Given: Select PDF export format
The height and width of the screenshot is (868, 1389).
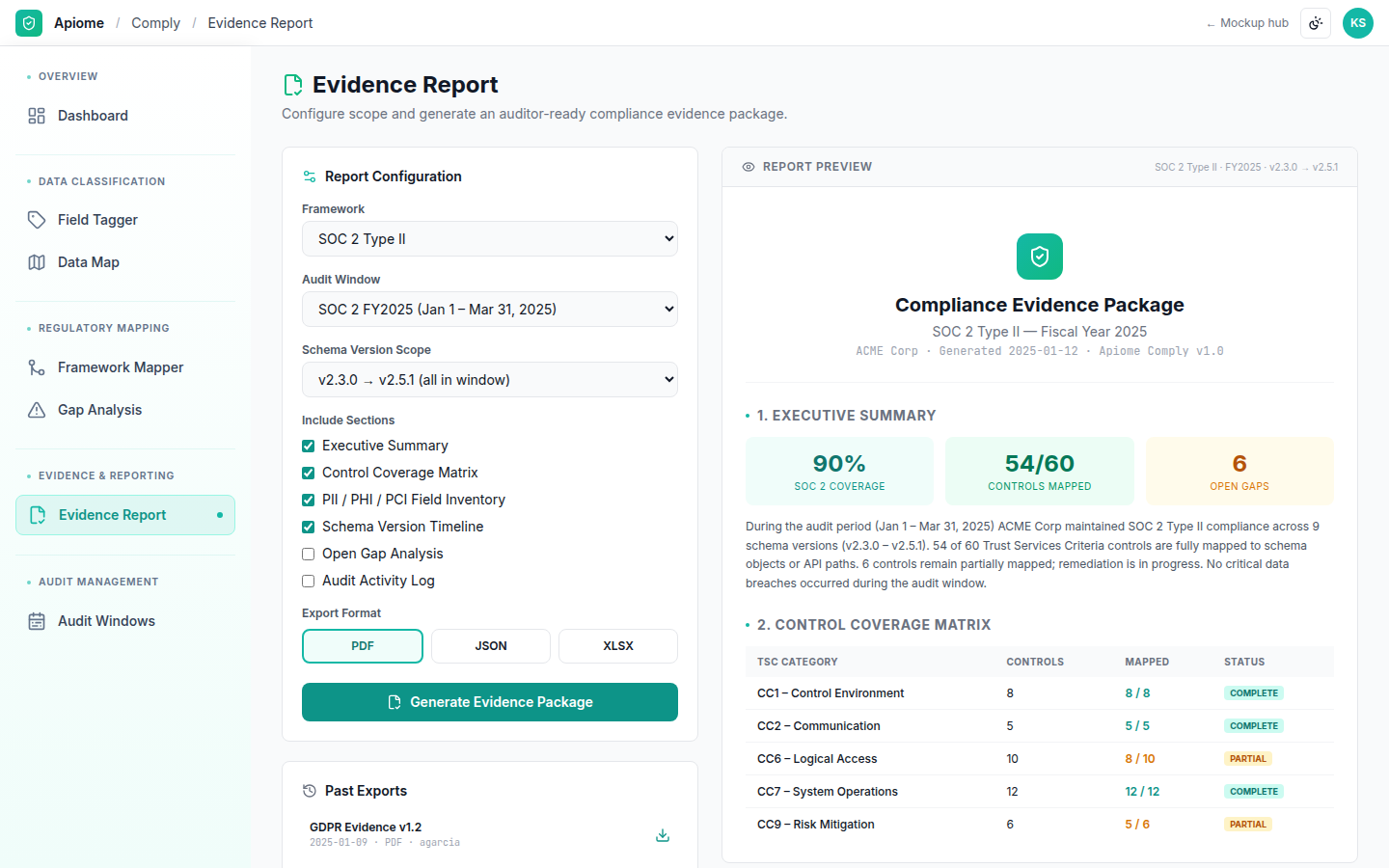Looking at the screenshot, I should coord(363,646).
